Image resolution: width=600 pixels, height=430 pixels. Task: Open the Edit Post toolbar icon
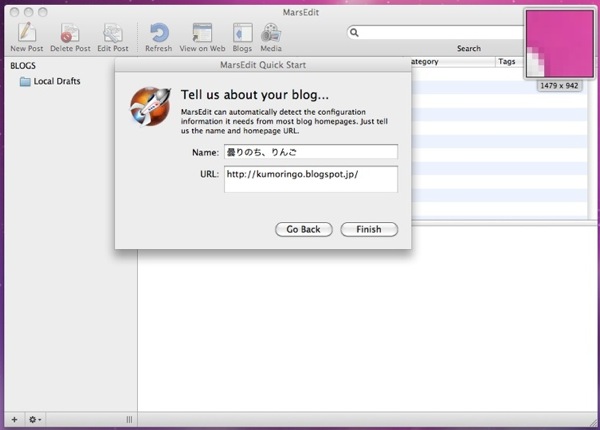(112, 32)
